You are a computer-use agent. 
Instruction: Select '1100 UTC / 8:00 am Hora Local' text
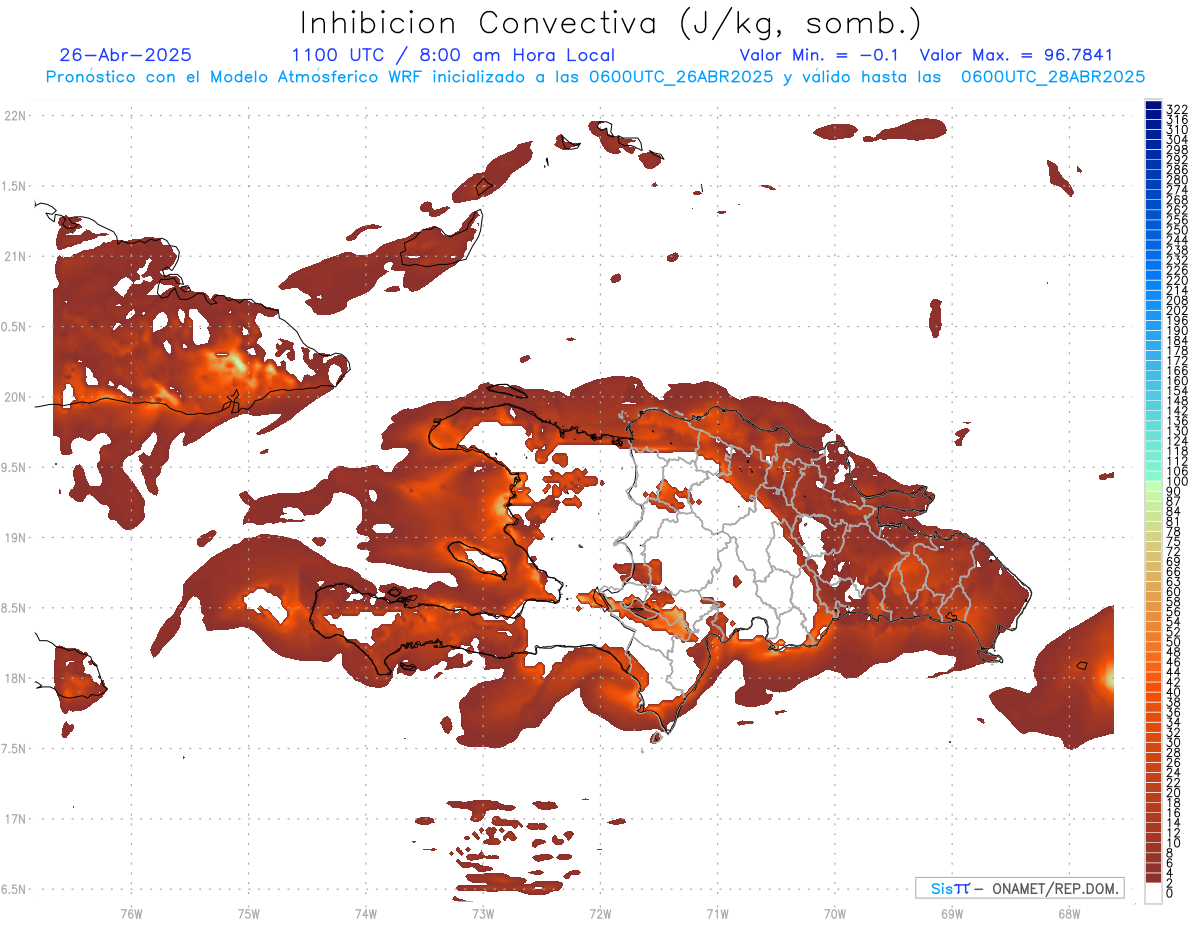[x=453, y=55]
